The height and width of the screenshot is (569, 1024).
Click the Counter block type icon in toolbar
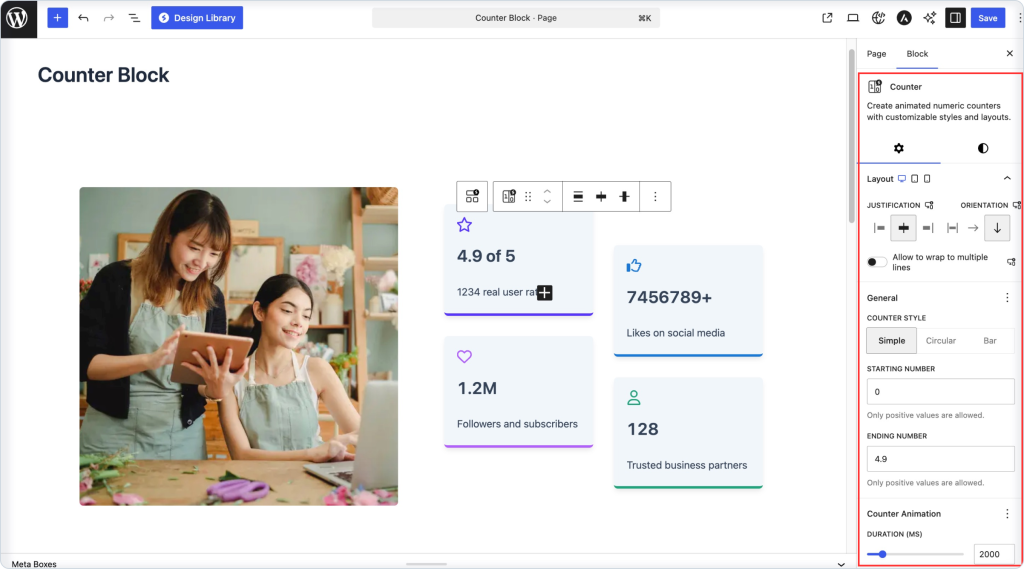(509, 197)
